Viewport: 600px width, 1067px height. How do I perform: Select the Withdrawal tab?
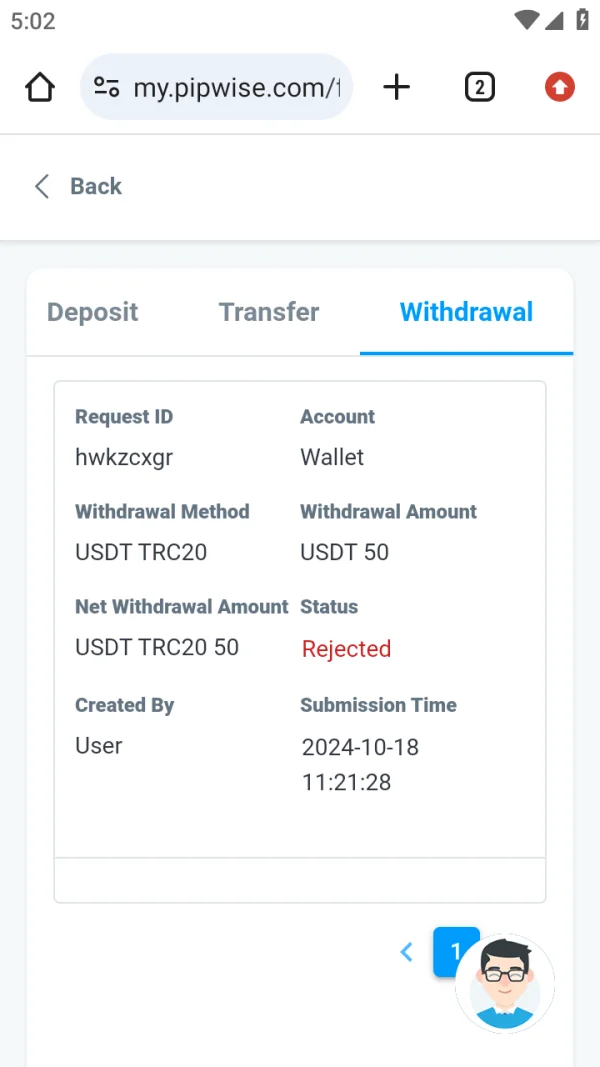tap(466, 312)
